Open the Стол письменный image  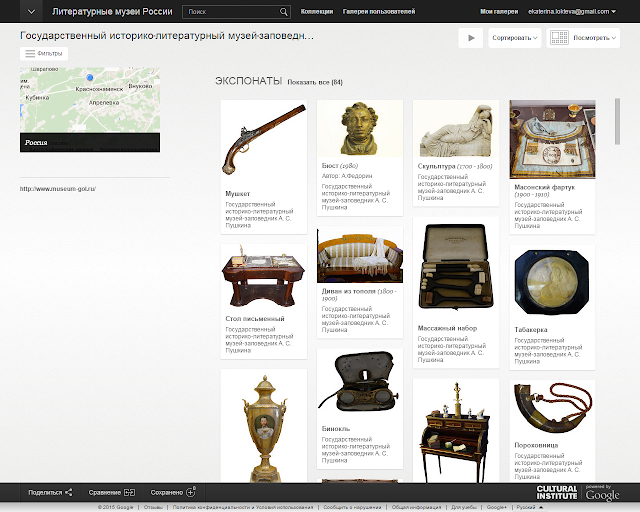(x=264, y=276)
